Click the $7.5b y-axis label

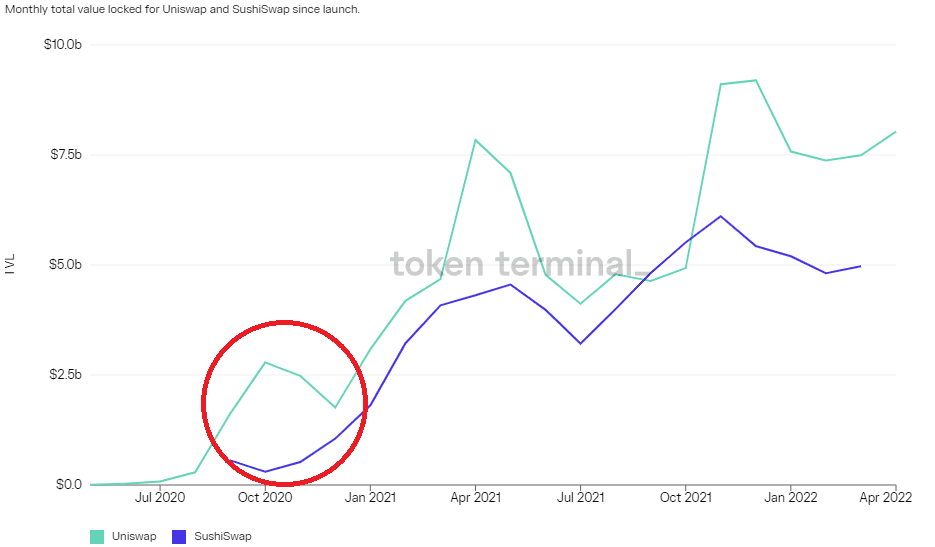tap(66, 154)
